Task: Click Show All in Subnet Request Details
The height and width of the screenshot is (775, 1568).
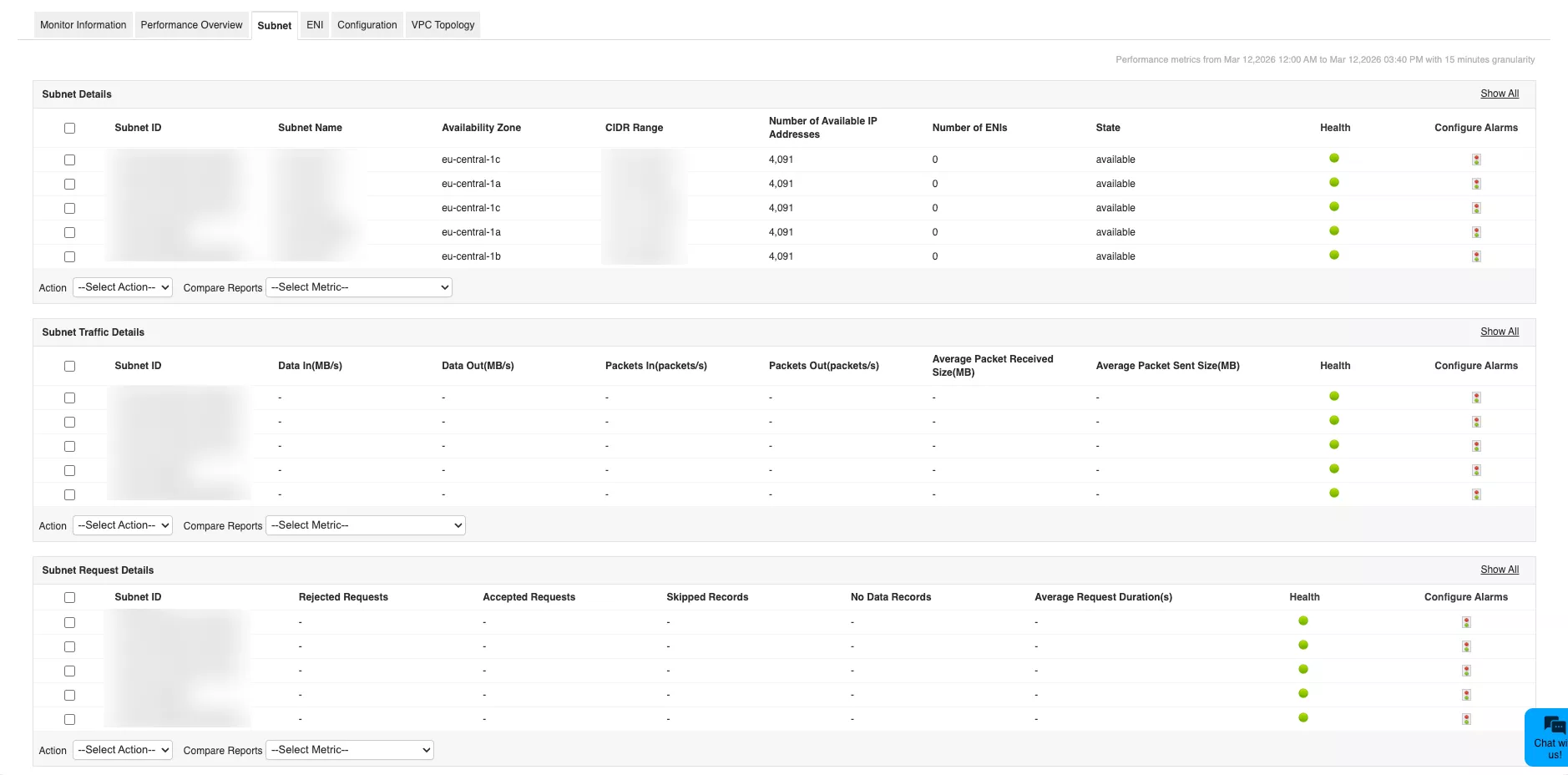Action: click(1499, 570)
